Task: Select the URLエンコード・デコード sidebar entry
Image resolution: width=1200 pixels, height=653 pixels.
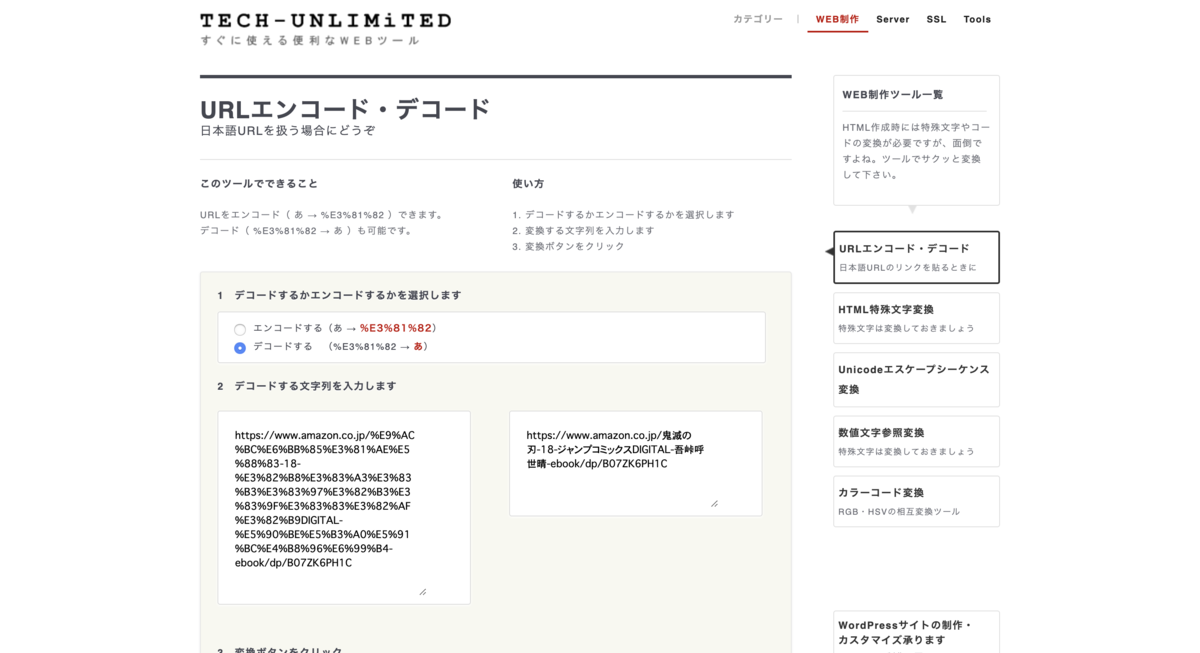Action: tap(915, 257)
